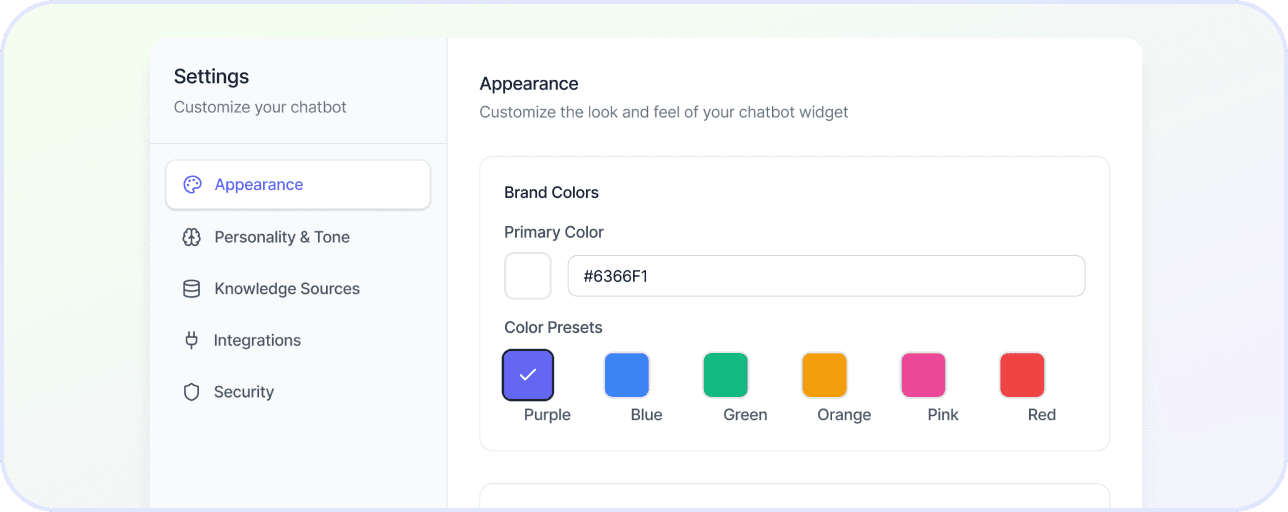Viewport: 1288px width, 512px height.
Task: Click the palette icon beside Appearance
Action: tap(192, 185)
